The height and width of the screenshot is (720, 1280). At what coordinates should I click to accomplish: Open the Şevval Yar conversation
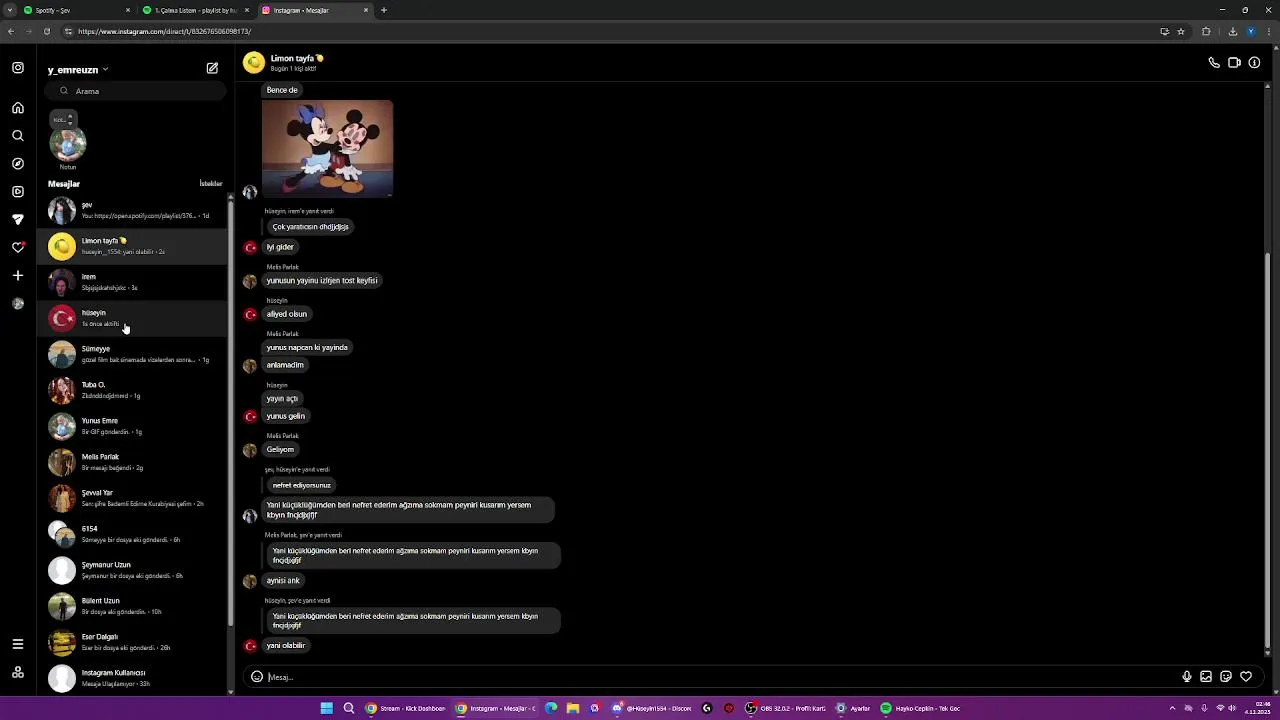134,498
